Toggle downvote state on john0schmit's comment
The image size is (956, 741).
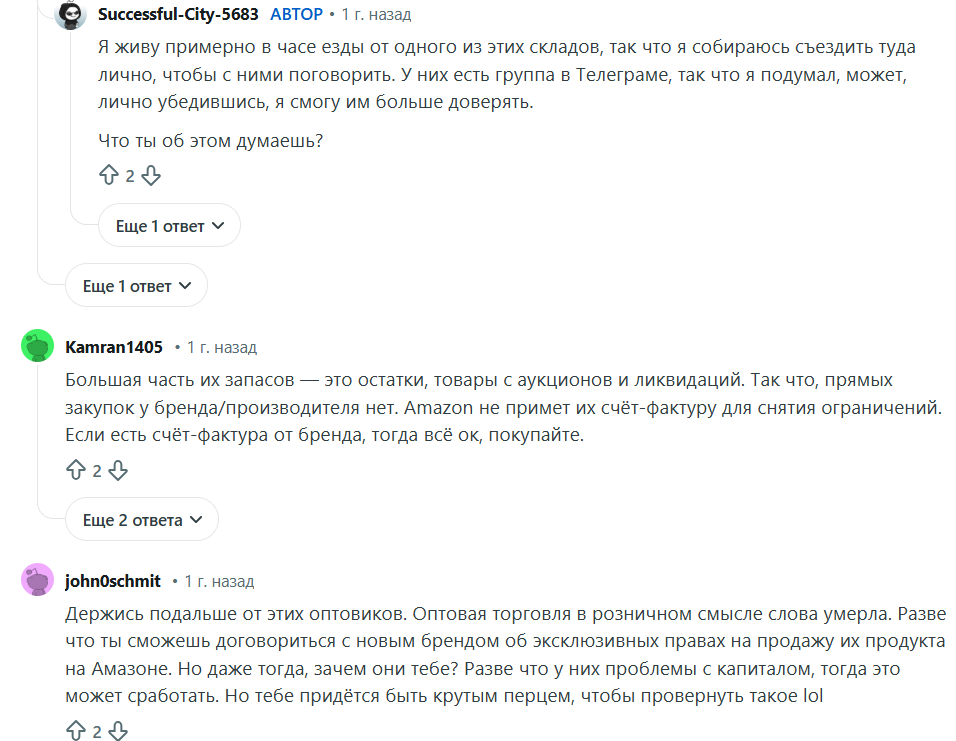(x=118, y=731)
